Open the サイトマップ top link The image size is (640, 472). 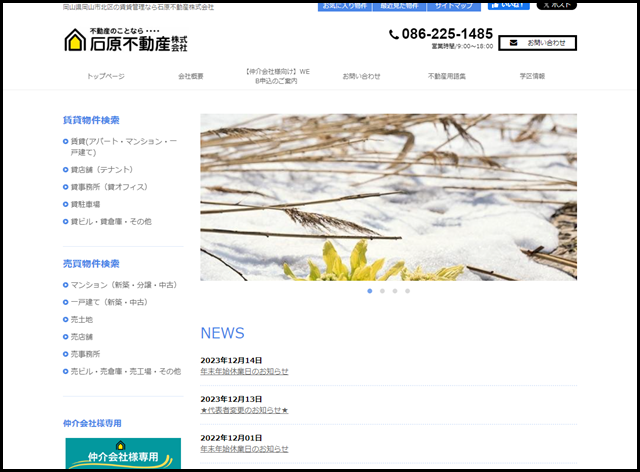tap(454, 6)
